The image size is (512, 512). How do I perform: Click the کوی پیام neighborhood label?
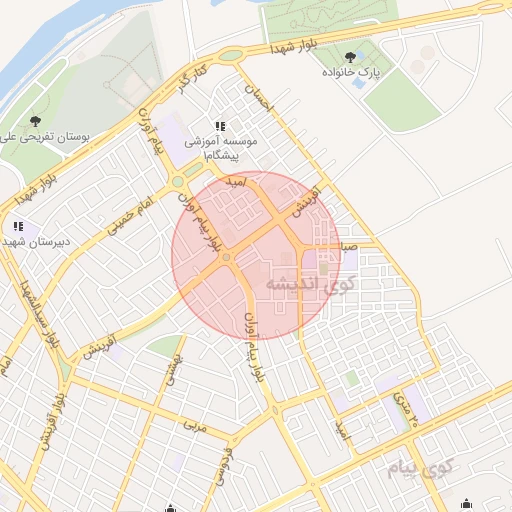(x=421, y=467)
